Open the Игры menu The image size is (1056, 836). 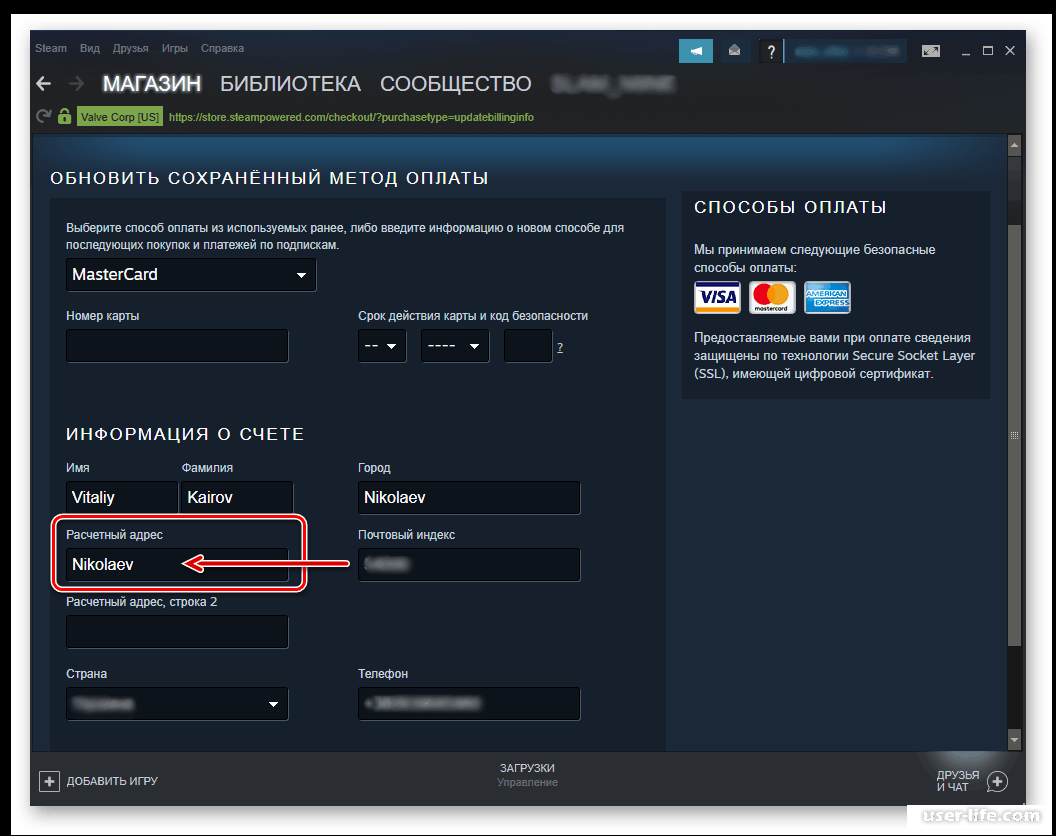pos(174,49)
